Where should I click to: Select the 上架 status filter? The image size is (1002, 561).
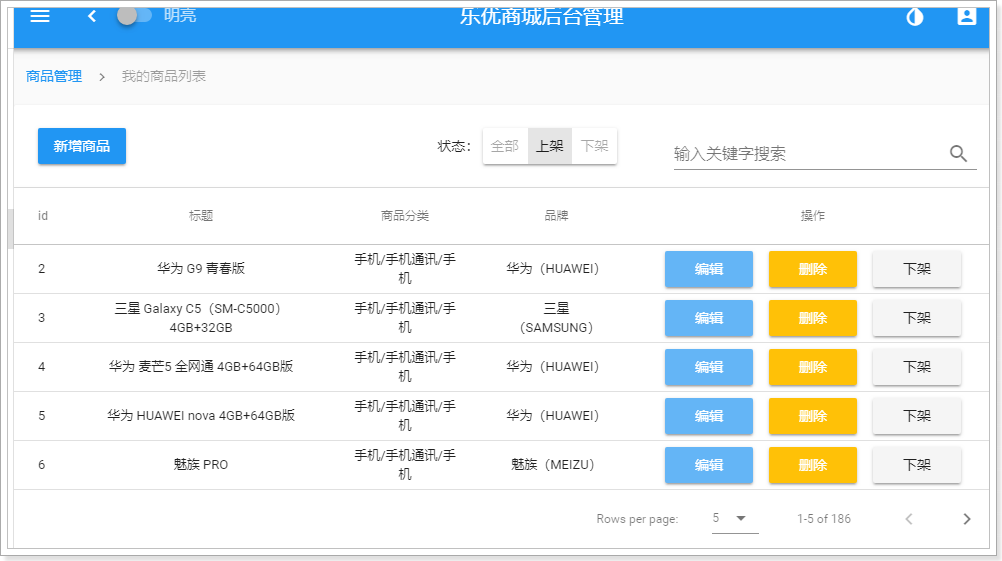point(550,146)
